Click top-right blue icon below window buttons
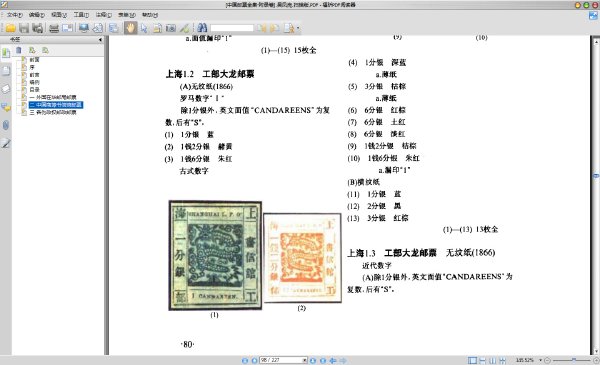 click(x=593, y=16)
